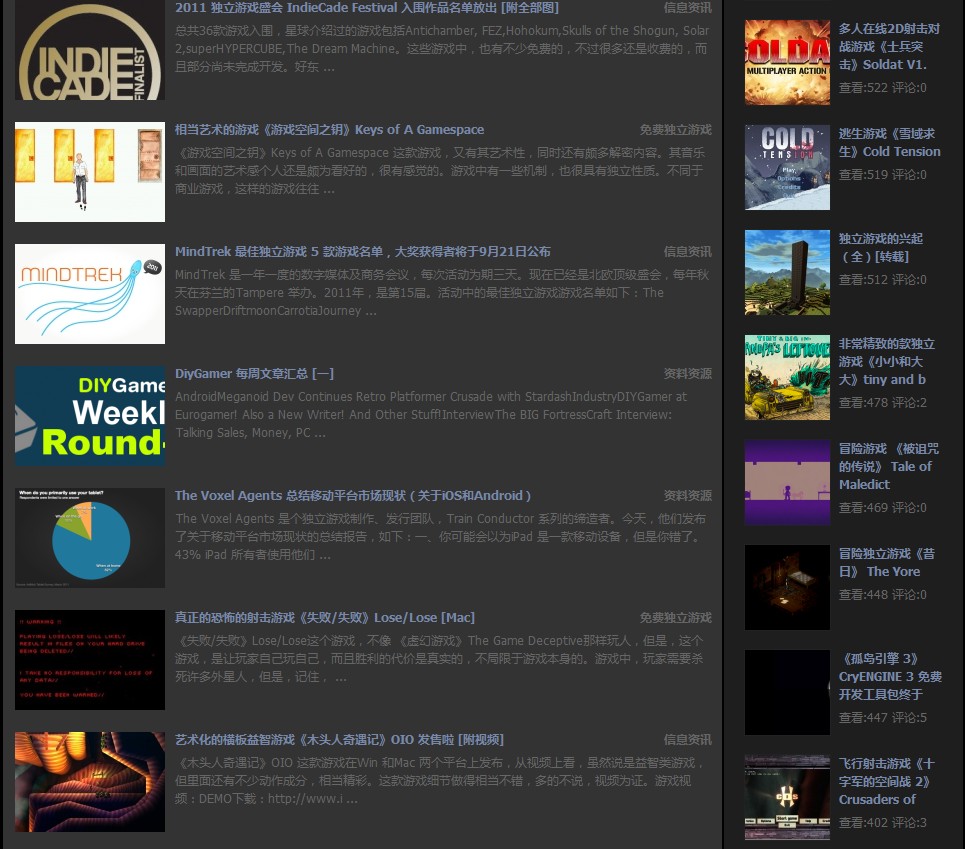
Task: Open the dark tower landscape sidebar thumbnail
Action: (x=787, y=273)
